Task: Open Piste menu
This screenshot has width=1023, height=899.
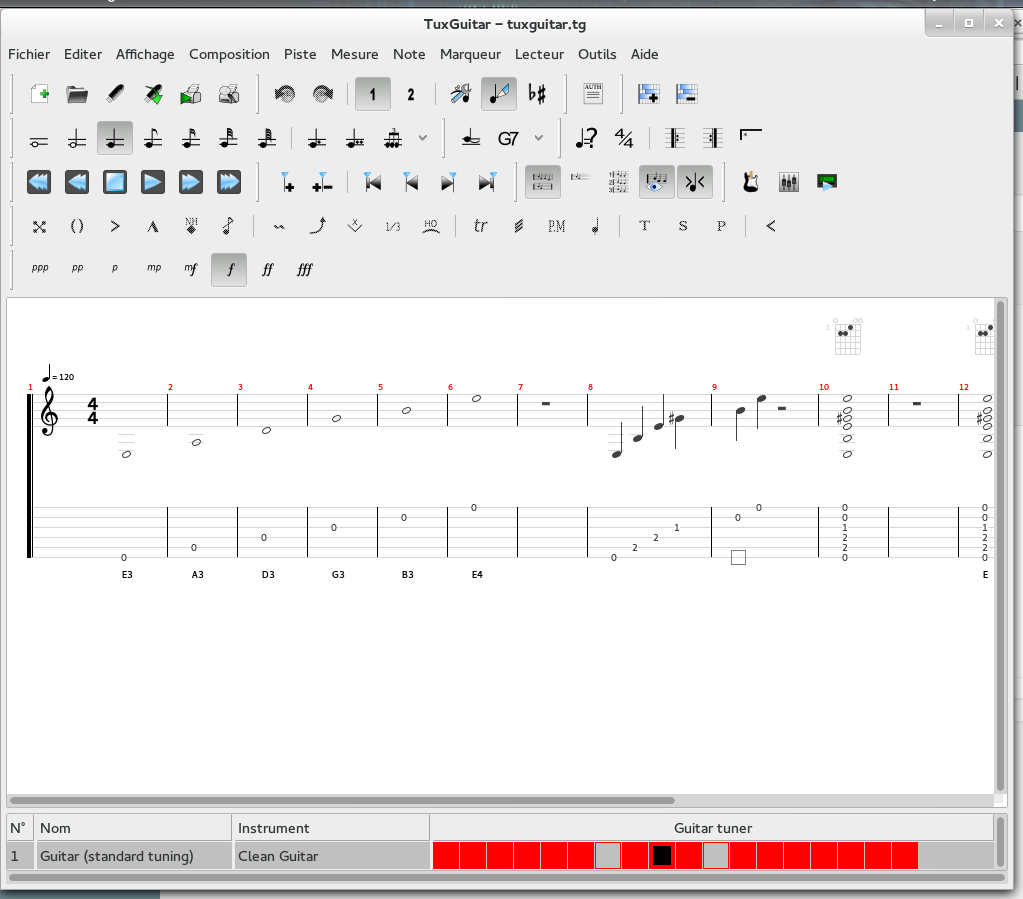Action: point(300,54)
